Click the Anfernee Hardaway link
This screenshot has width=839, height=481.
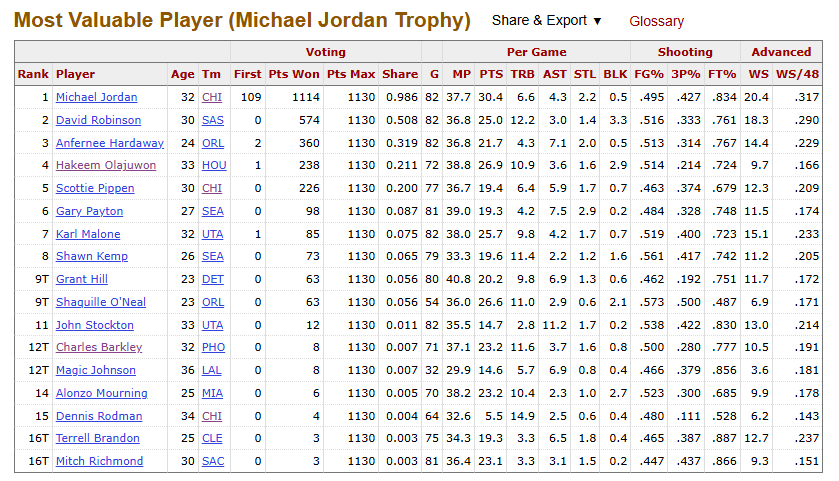pos(110,143)
